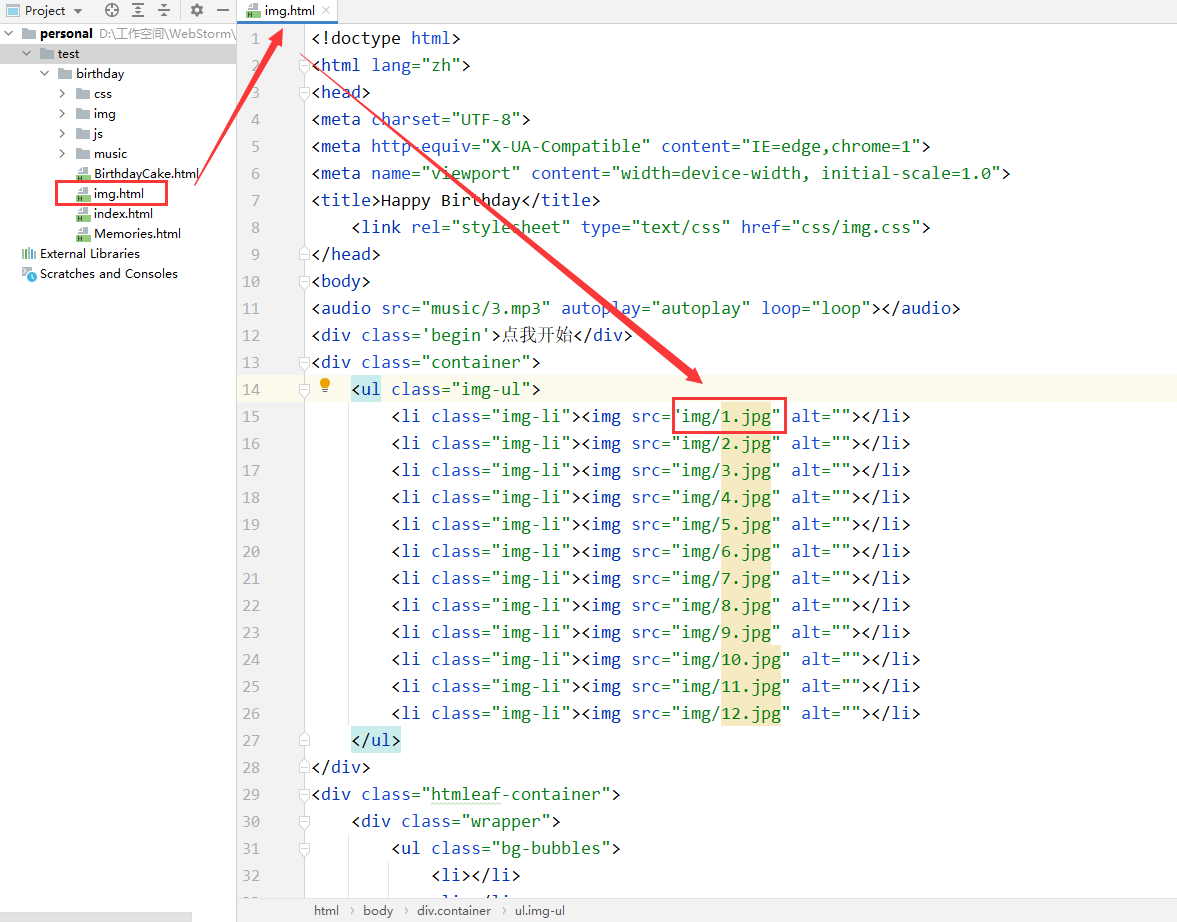Click the closing </ul> tag on line 27
The image size is (1177, 922).
[x=375, y=740]
